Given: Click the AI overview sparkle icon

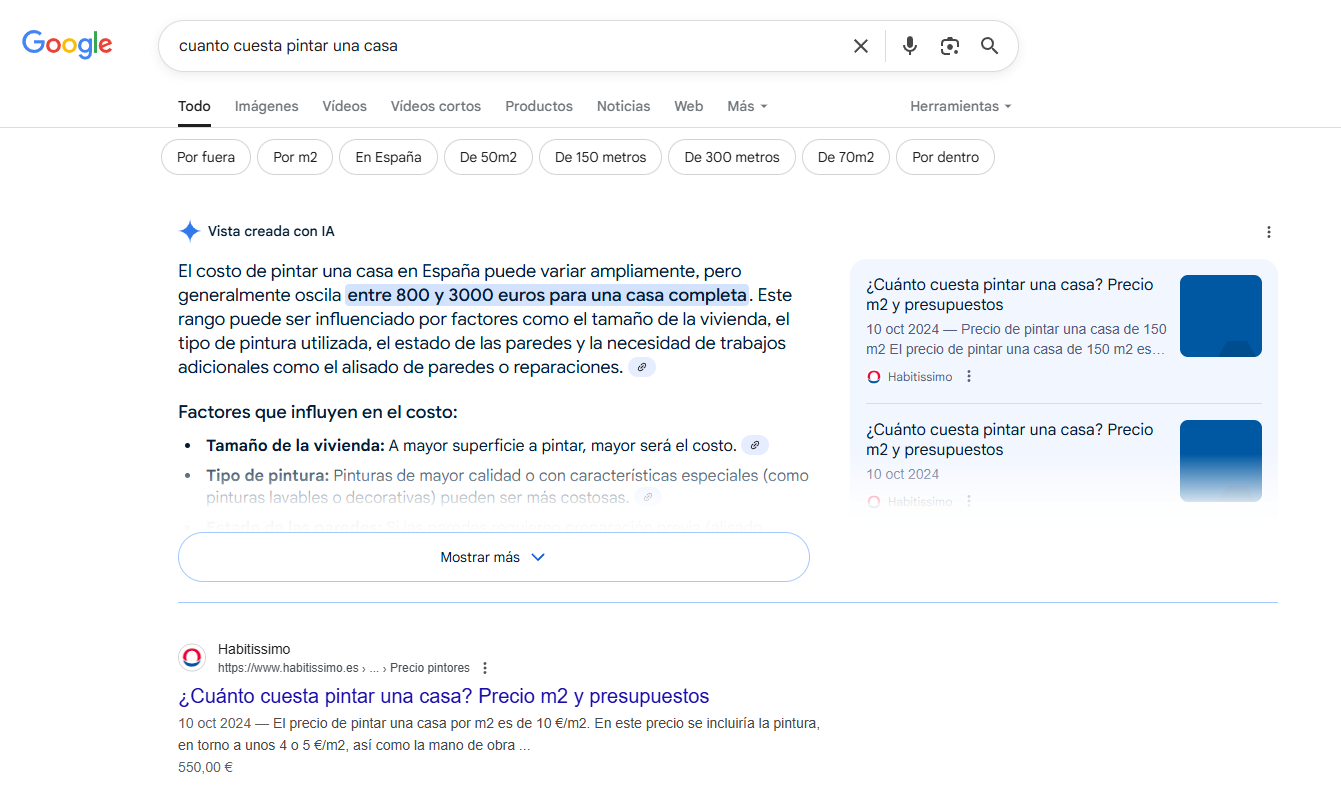Looking at the screenshot, I should [189, 231].
